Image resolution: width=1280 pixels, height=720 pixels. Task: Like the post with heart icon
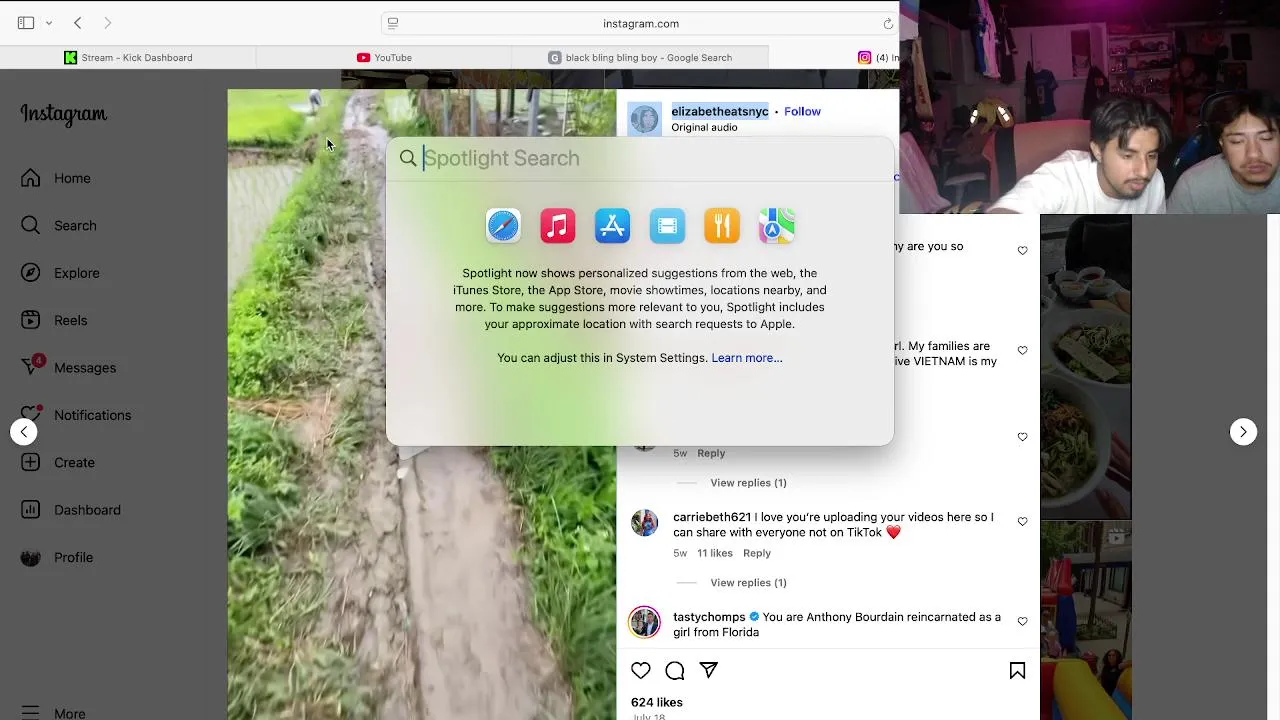tap(641, 671)
